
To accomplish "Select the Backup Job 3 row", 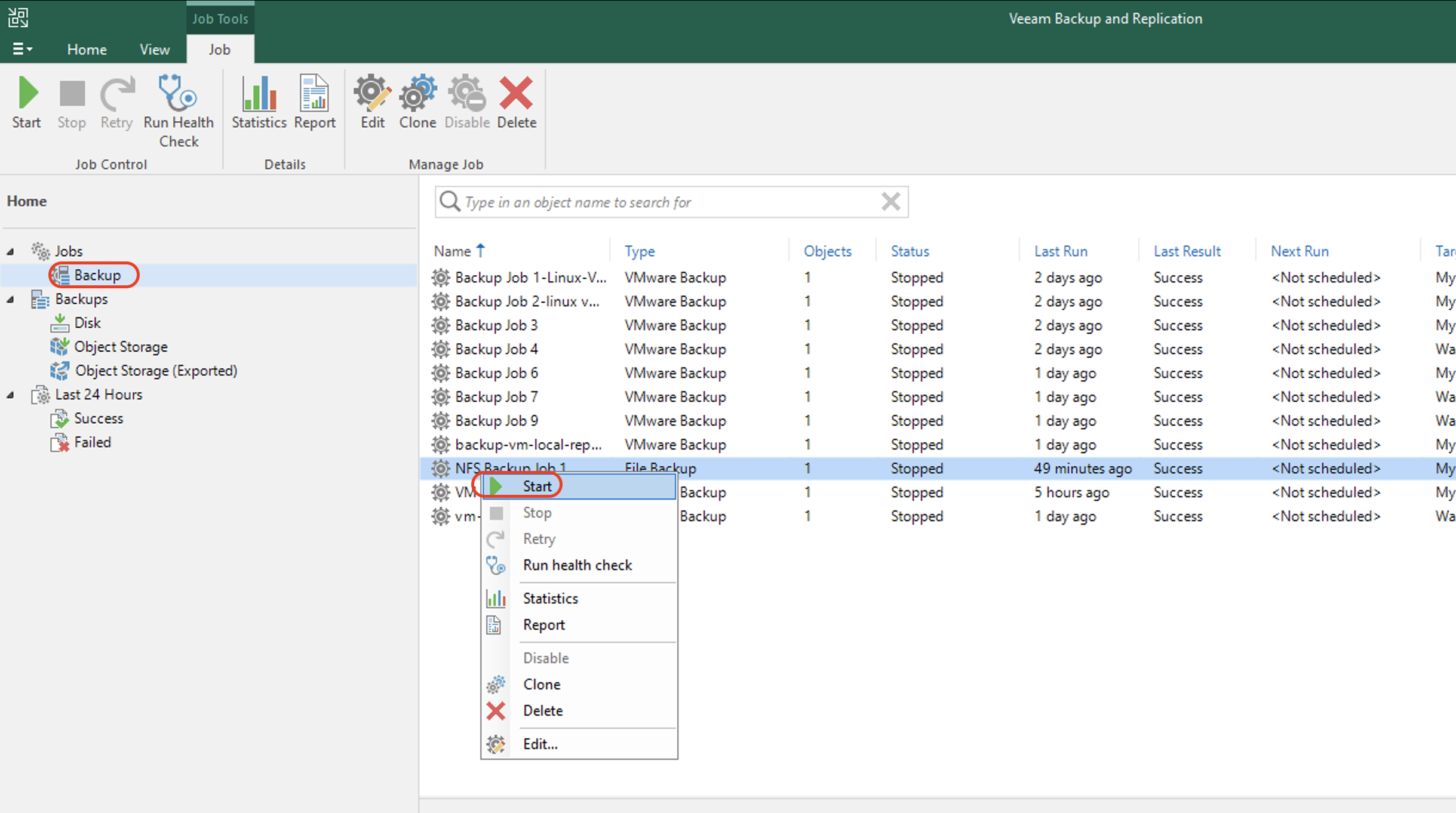I will click(938, 325).
